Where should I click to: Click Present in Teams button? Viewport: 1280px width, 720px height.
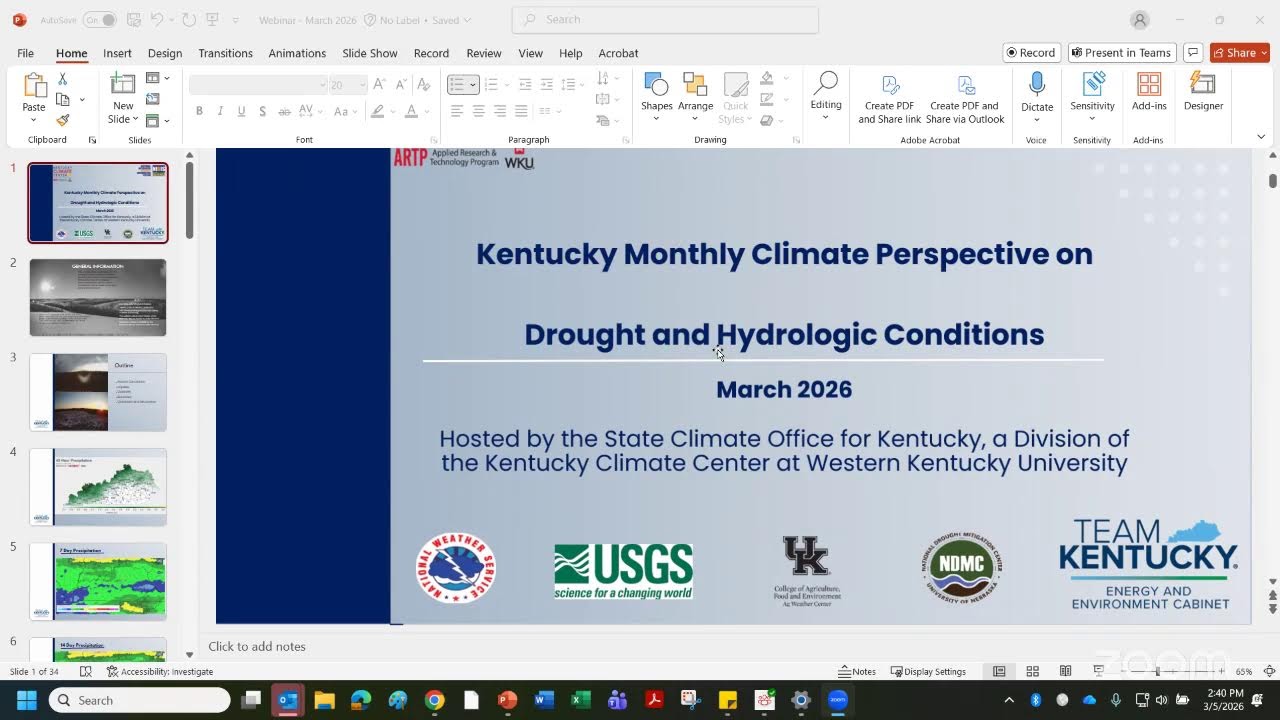(1120, 53)
